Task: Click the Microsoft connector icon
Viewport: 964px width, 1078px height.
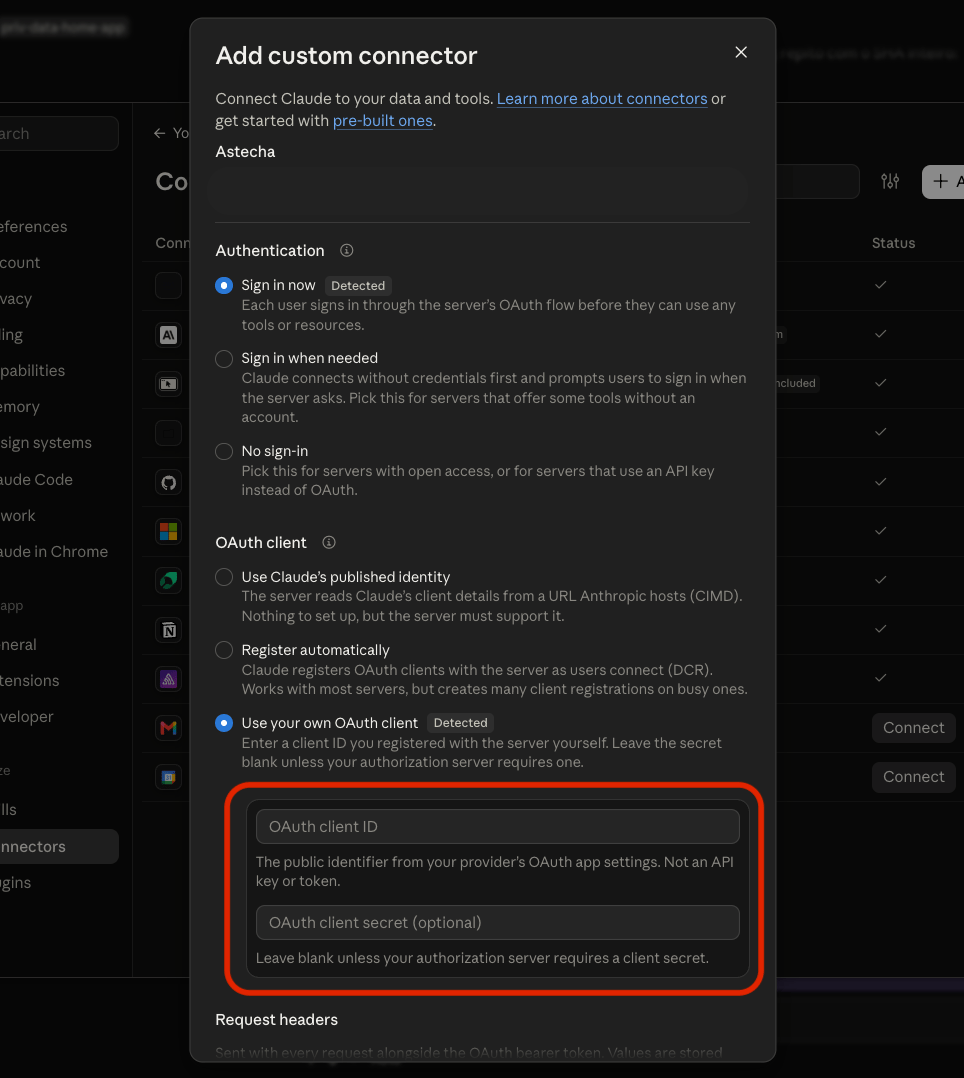Action: [x=168, y=531]
